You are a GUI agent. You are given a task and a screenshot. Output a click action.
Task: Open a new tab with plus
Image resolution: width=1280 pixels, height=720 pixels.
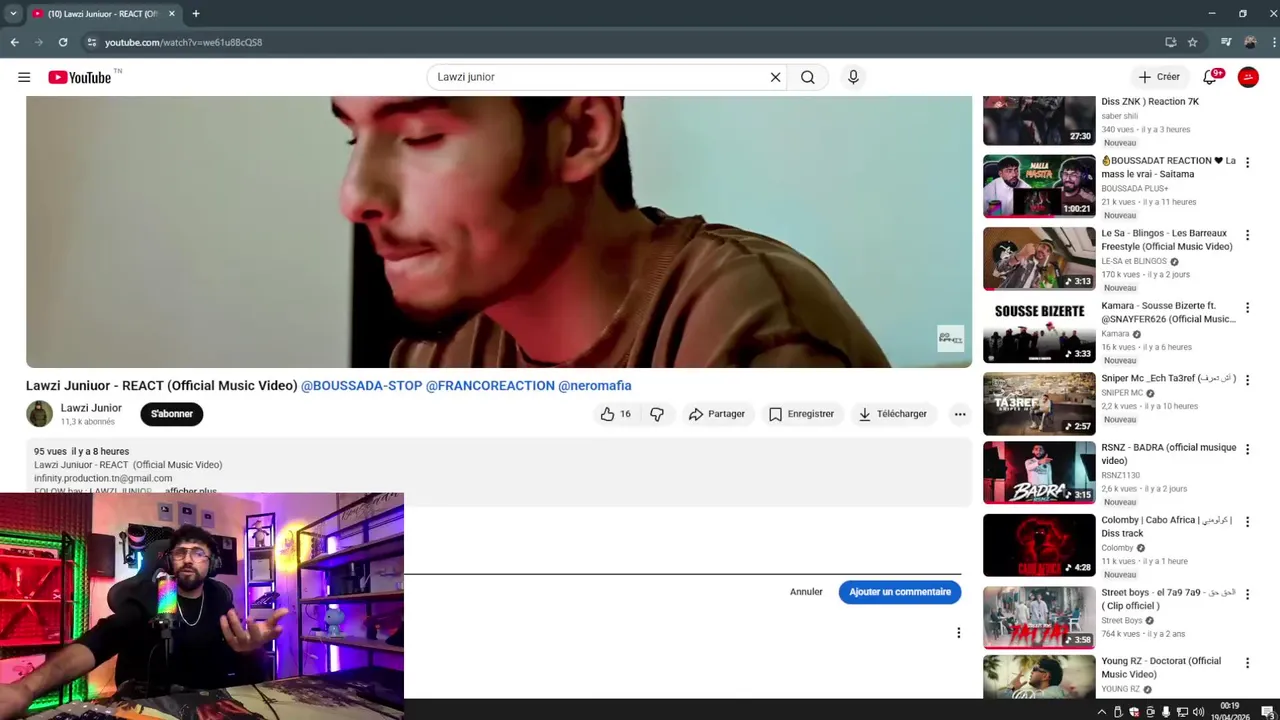196,14
